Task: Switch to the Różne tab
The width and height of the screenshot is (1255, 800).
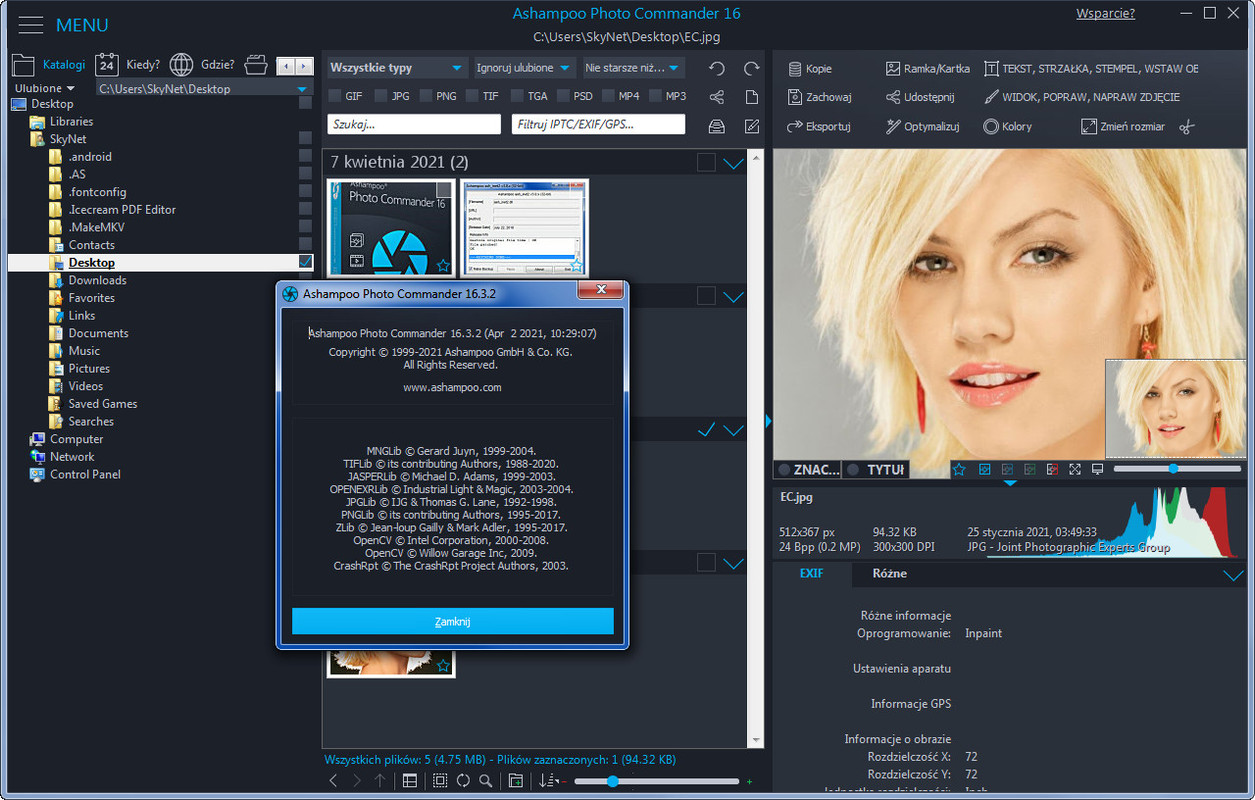Action: tap(890, 574)
